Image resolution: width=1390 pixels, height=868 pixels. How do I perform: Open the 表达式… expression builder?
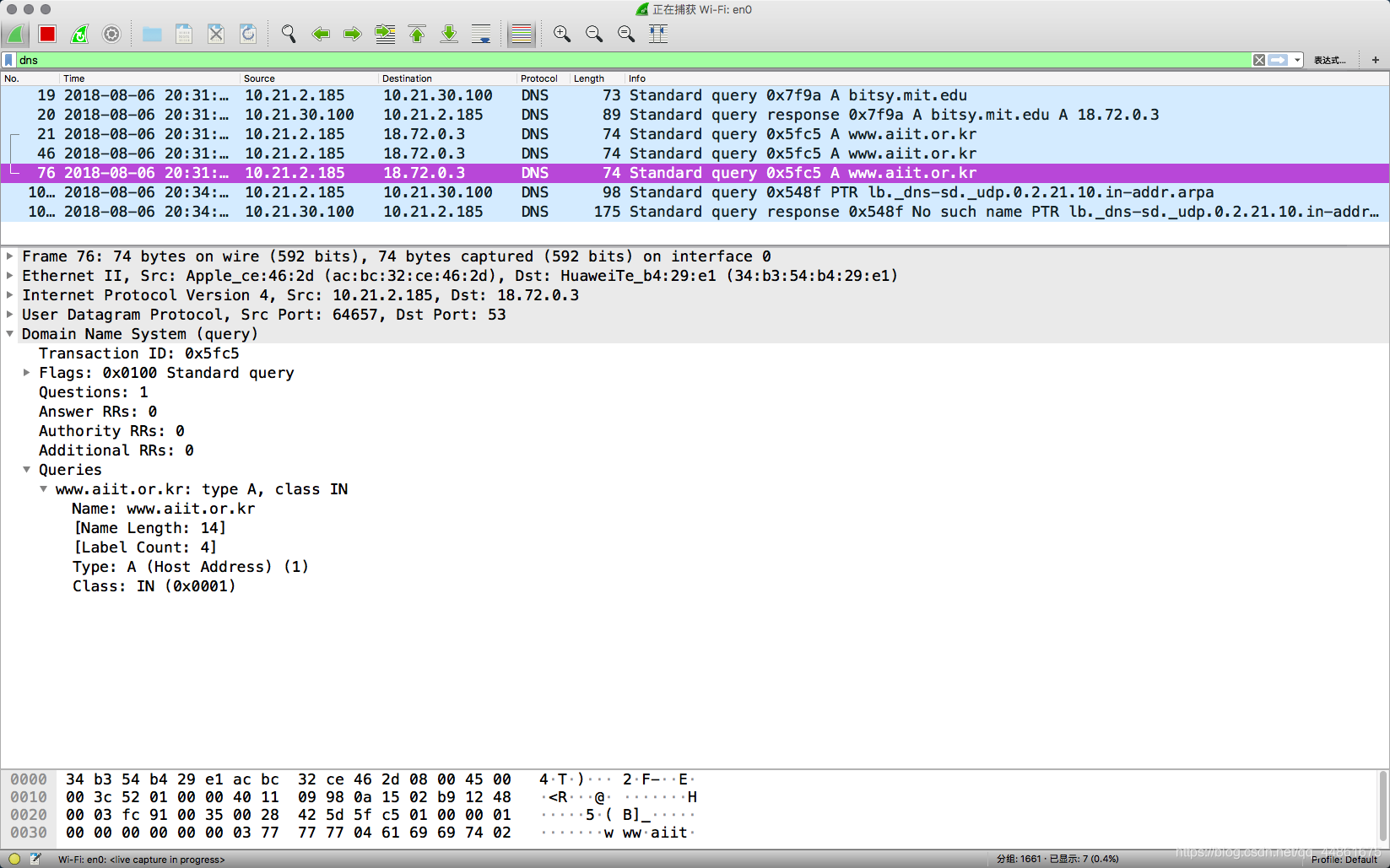[1330, 60]
